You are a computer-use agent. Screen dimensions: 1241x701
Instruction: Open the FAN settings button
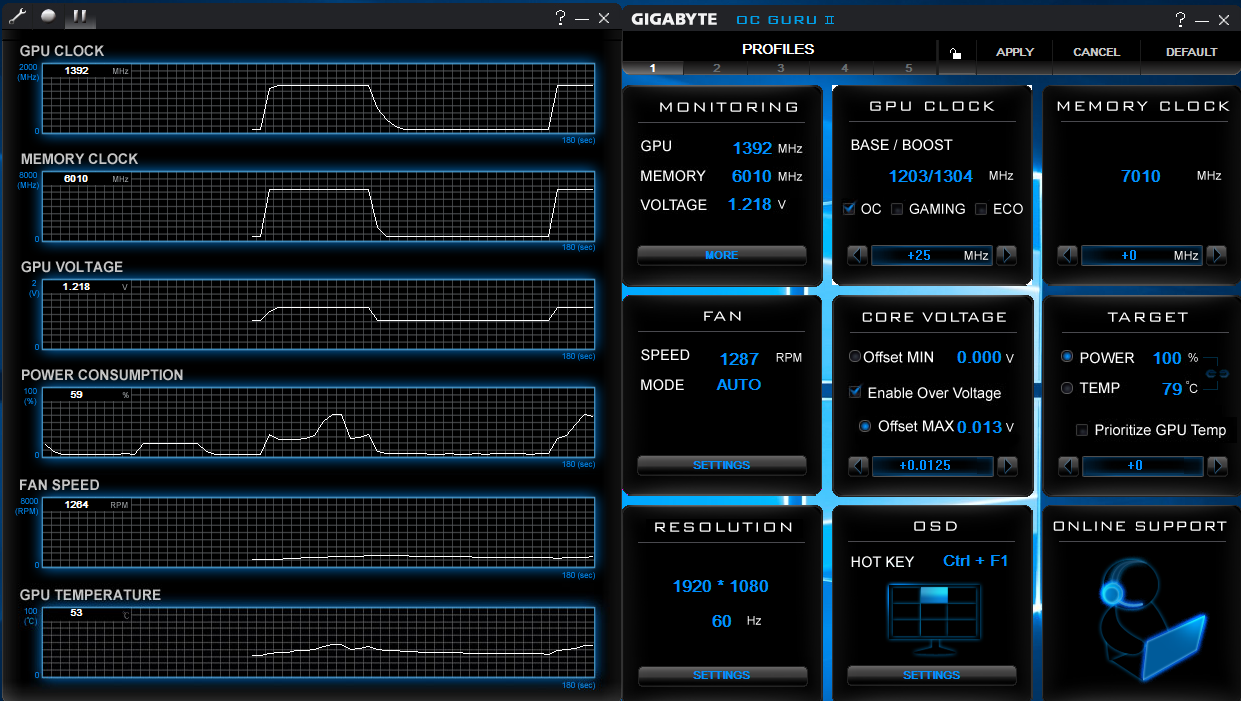pos(722,465)
